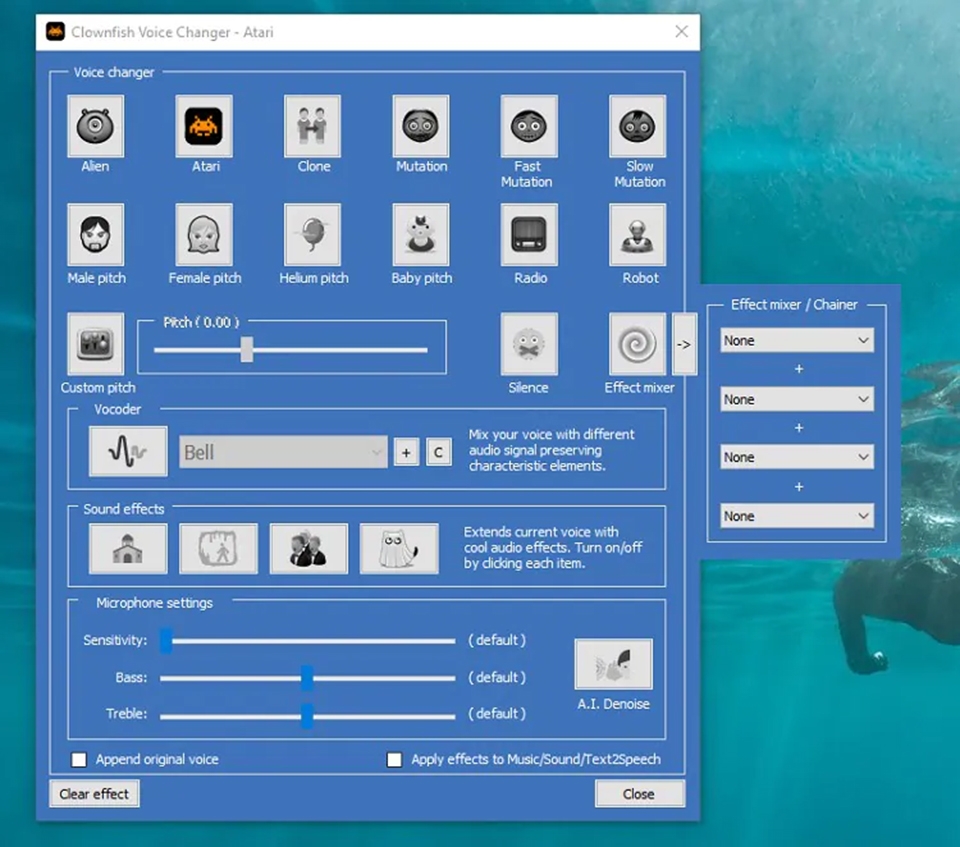960x847 pixels.
Task: Pick the Baby pitch voice
Action: click(x=421, y=235)
